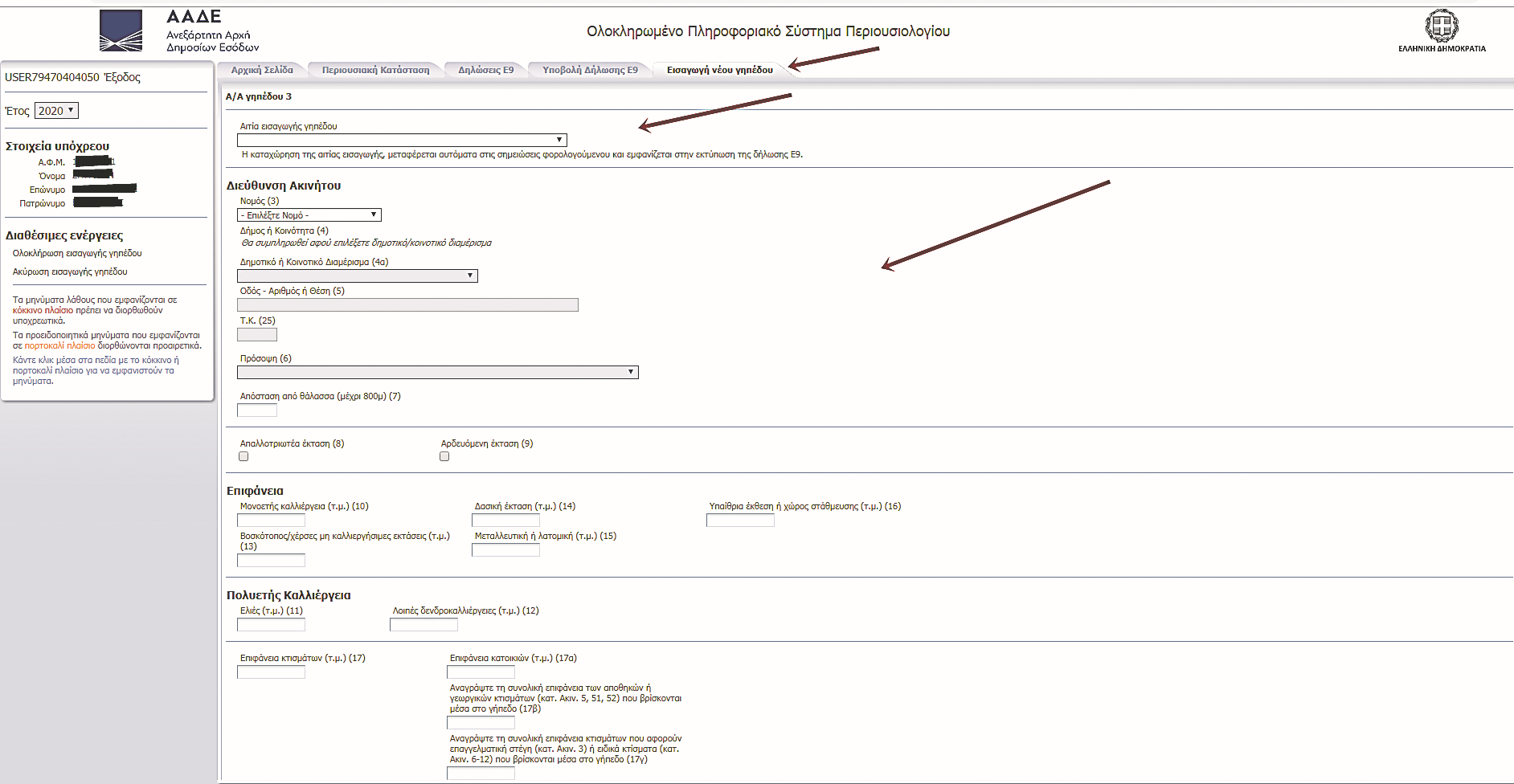
Task: Open the Πρόσοψη (6) dropdown
Action: [x=438, y=372]
